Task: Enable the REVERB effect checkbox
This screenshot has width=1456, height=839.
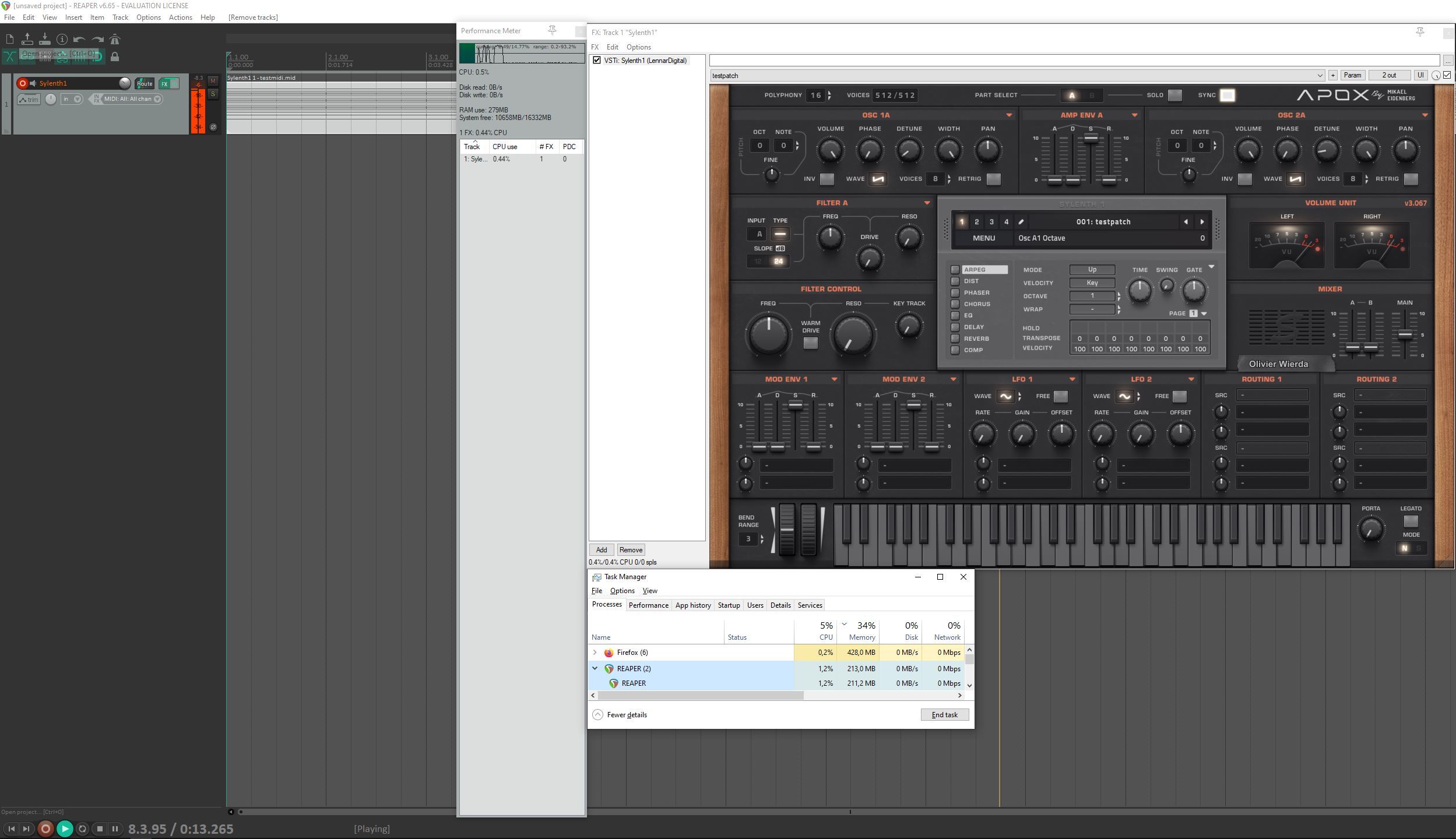Action: pyautogui.click(x=955, y=339)
